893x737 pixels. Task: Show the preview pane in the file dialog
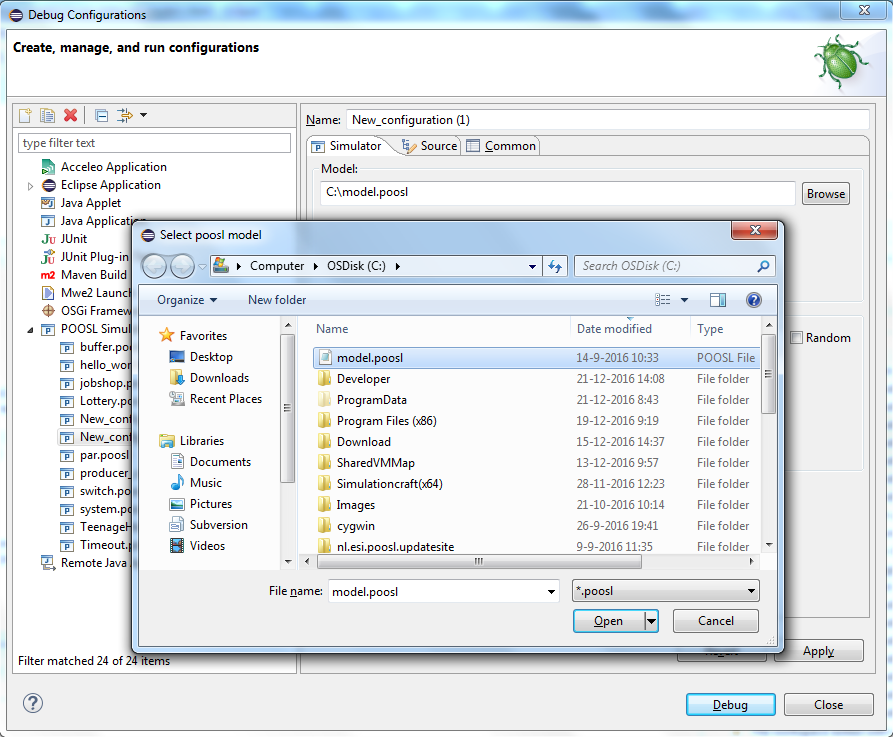click(x=717, y=300)
